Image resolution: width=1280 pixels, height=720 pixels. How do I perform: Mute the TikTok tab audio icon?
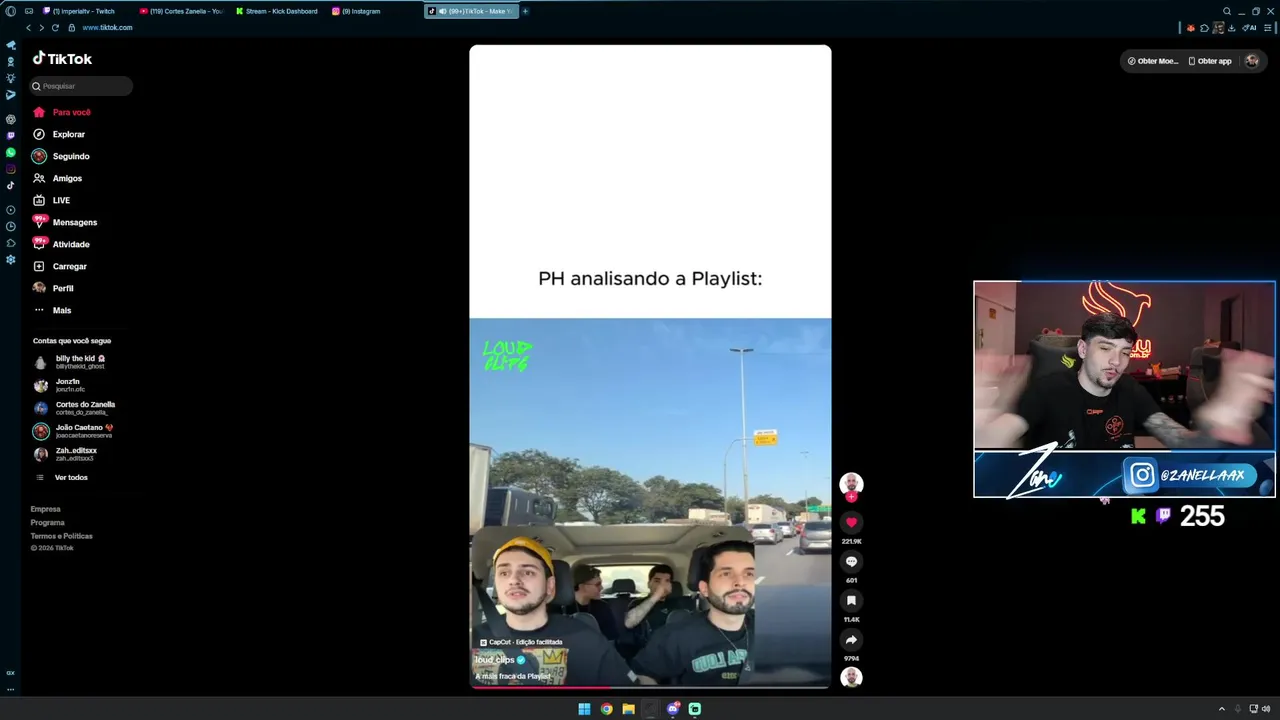pos(442,11)
